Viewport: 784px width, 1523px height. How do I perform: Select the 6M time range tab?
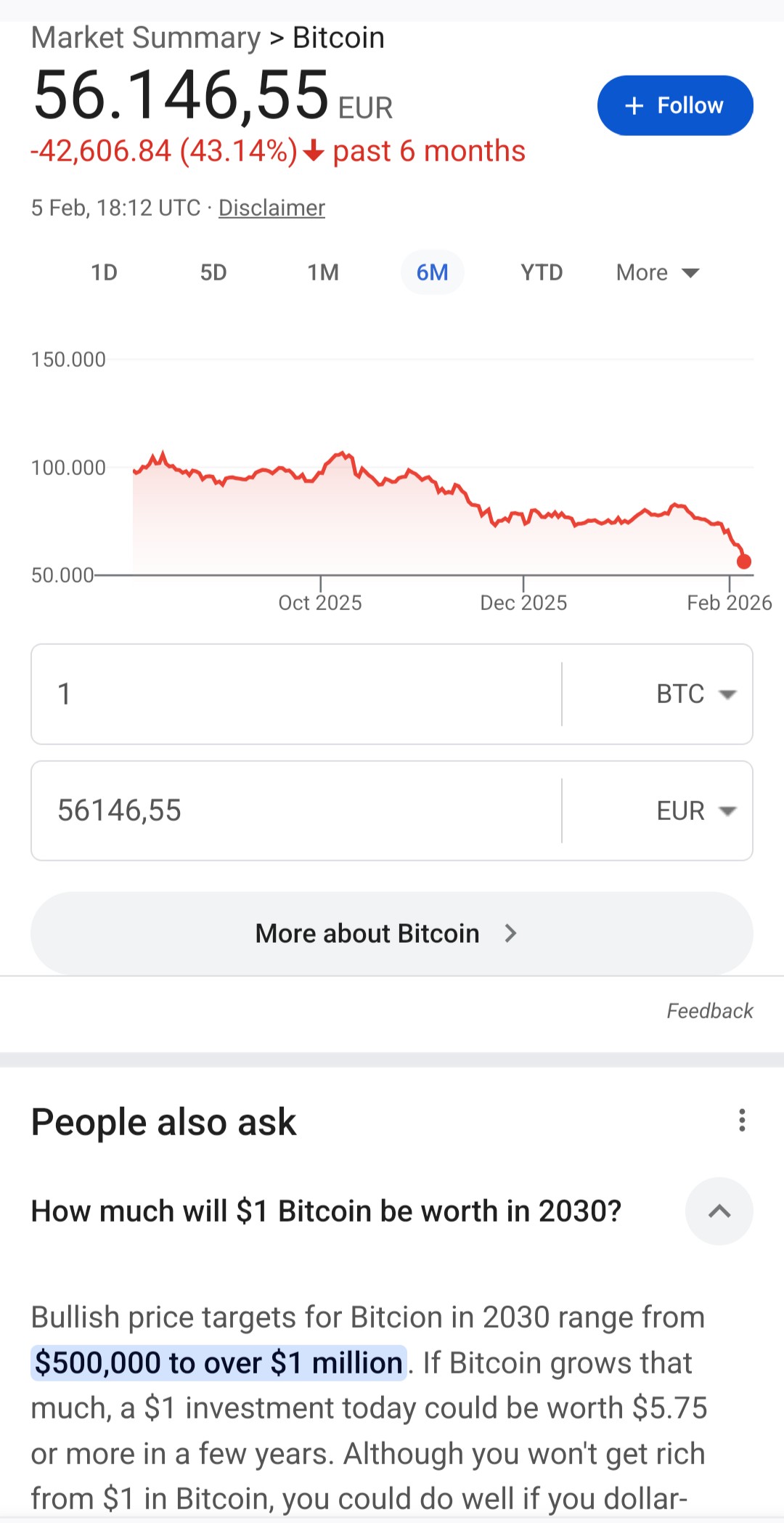(x=432, y=273)
